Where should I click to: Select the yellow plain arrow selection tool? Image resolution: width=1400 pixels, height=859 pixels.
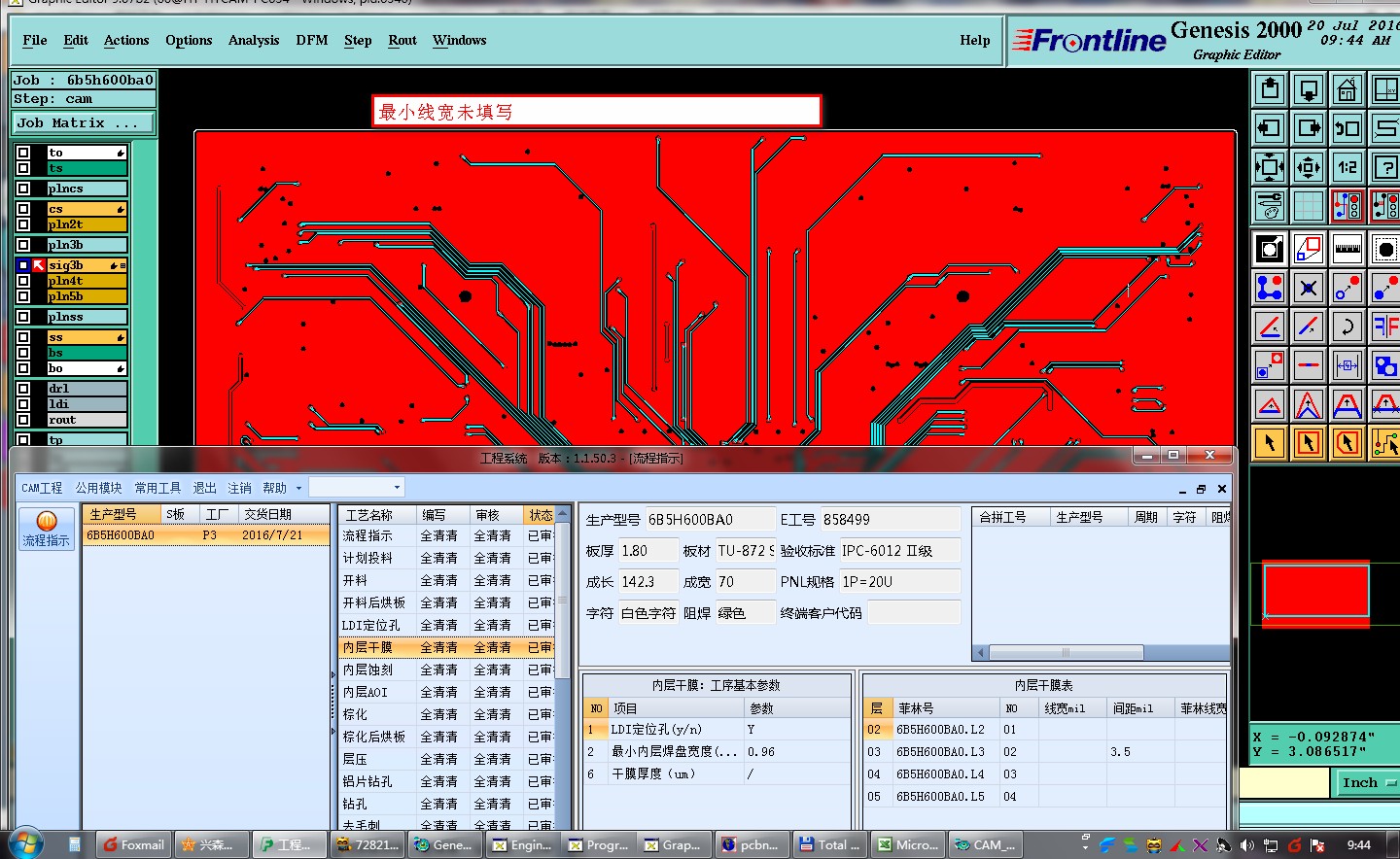pos(1270,443)
